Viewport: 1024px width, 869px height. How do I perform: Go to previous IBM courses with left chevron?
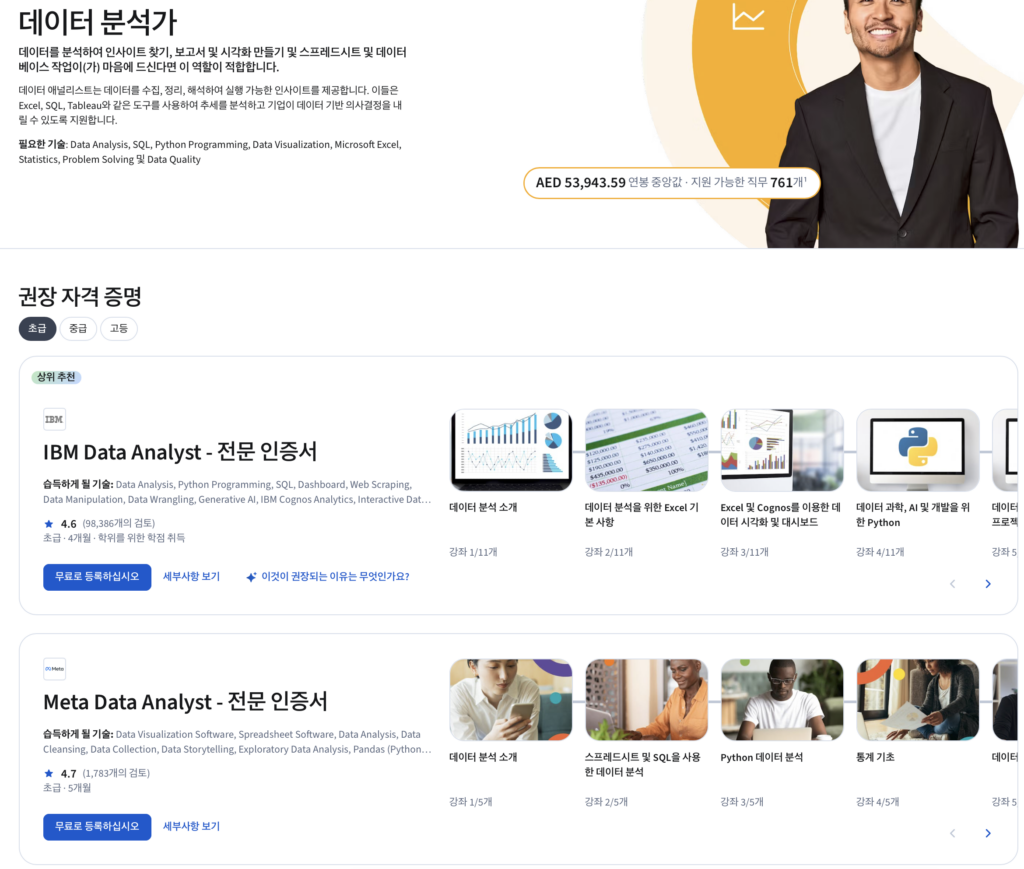(952, 584)
